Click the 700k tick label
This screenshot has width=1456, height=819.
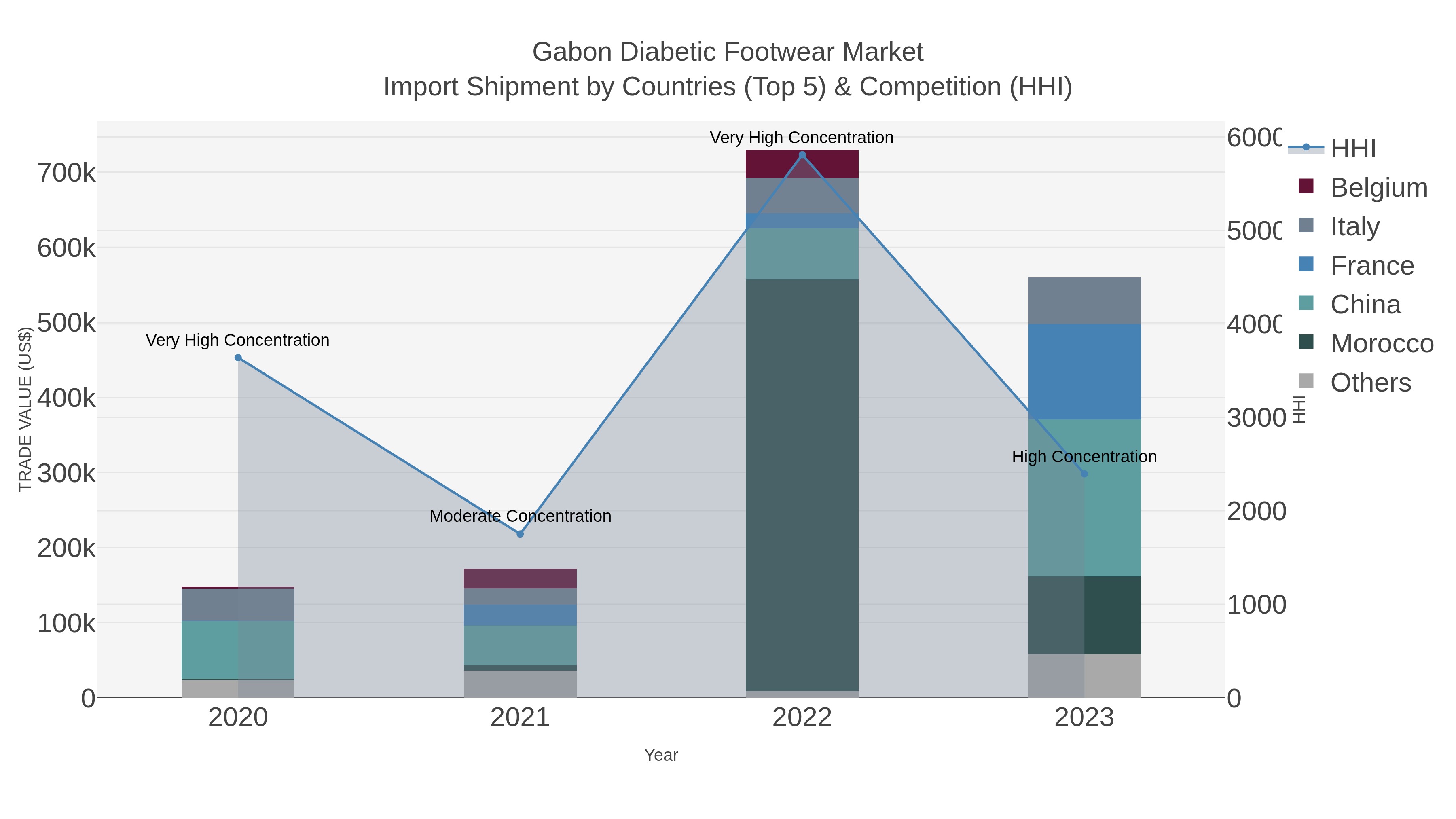(67, 173)
